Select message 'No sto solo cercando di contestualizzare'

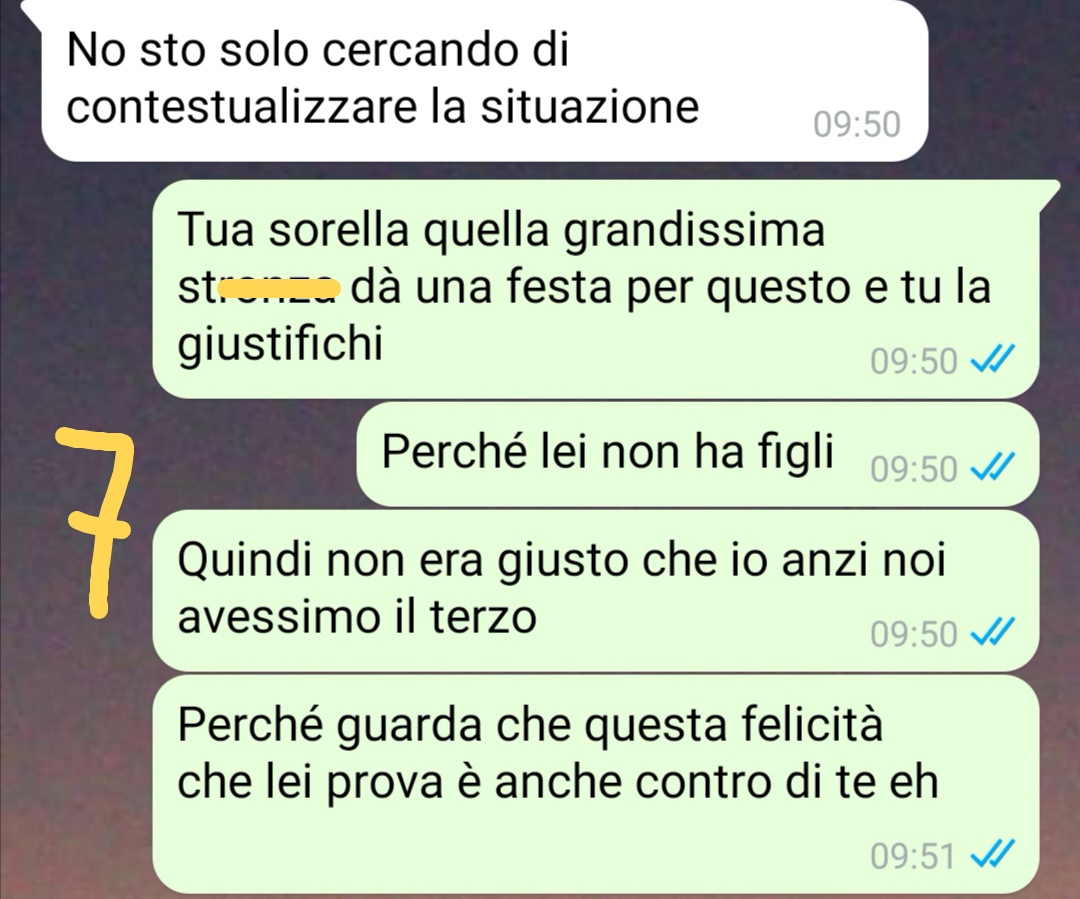tap(484, 79)
